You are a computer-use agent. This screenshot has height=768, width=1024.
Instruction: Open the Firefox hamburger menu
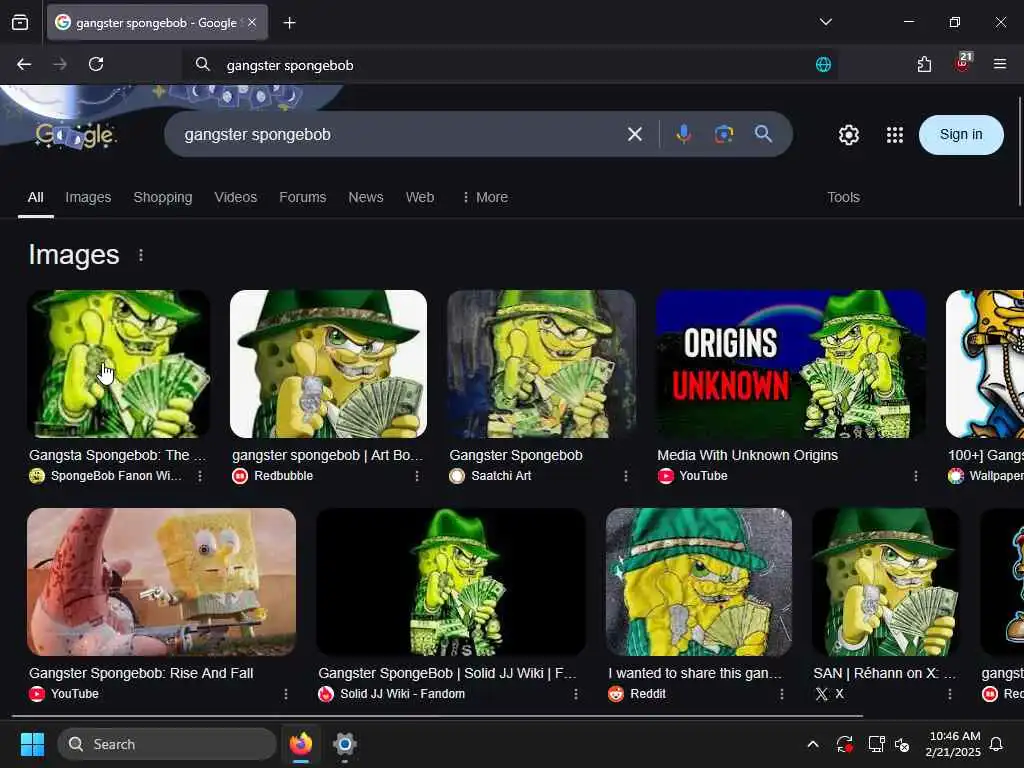999,64
